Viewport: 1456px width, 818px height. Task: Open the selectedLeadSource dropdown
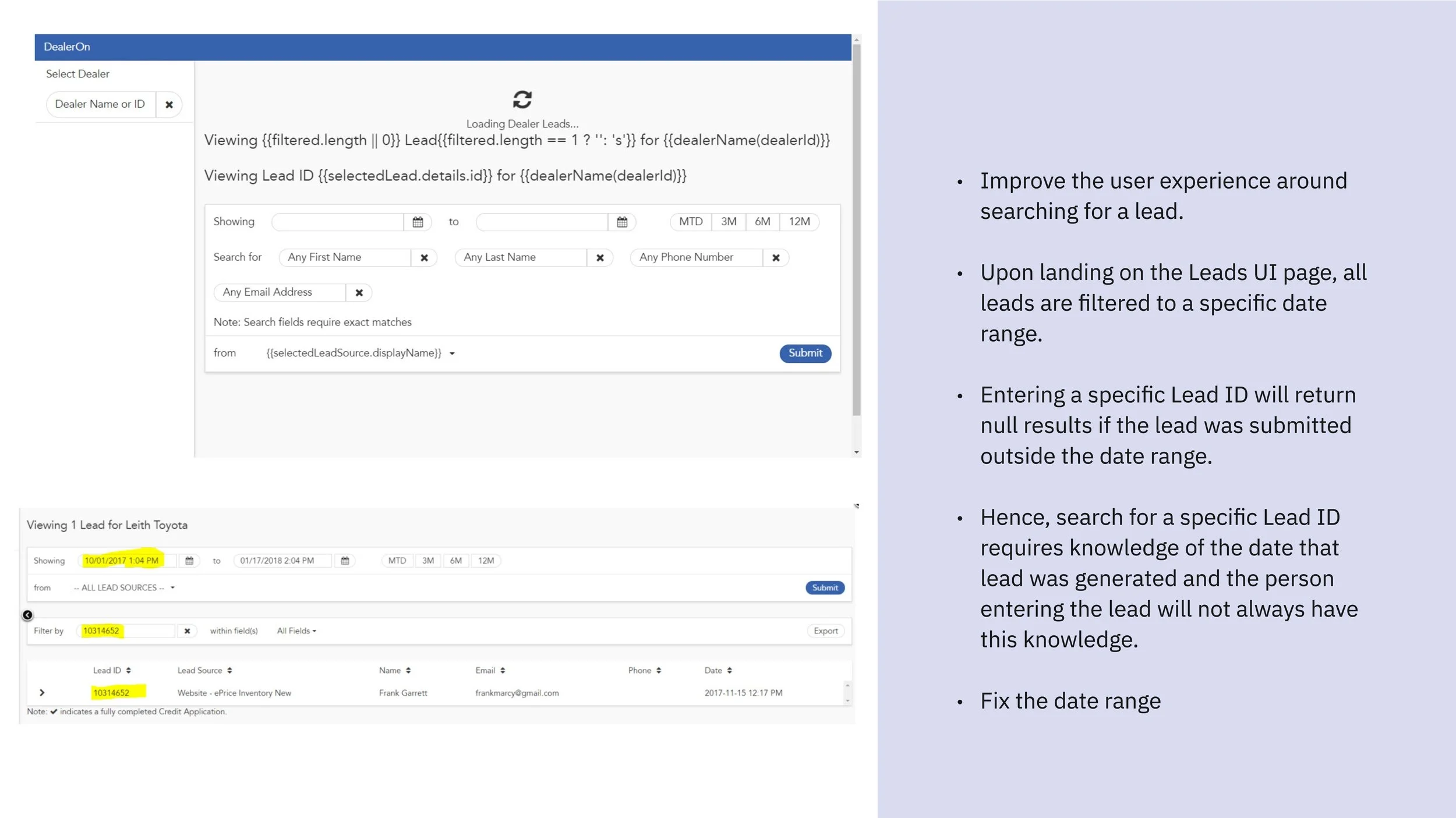tap(360, 353)
